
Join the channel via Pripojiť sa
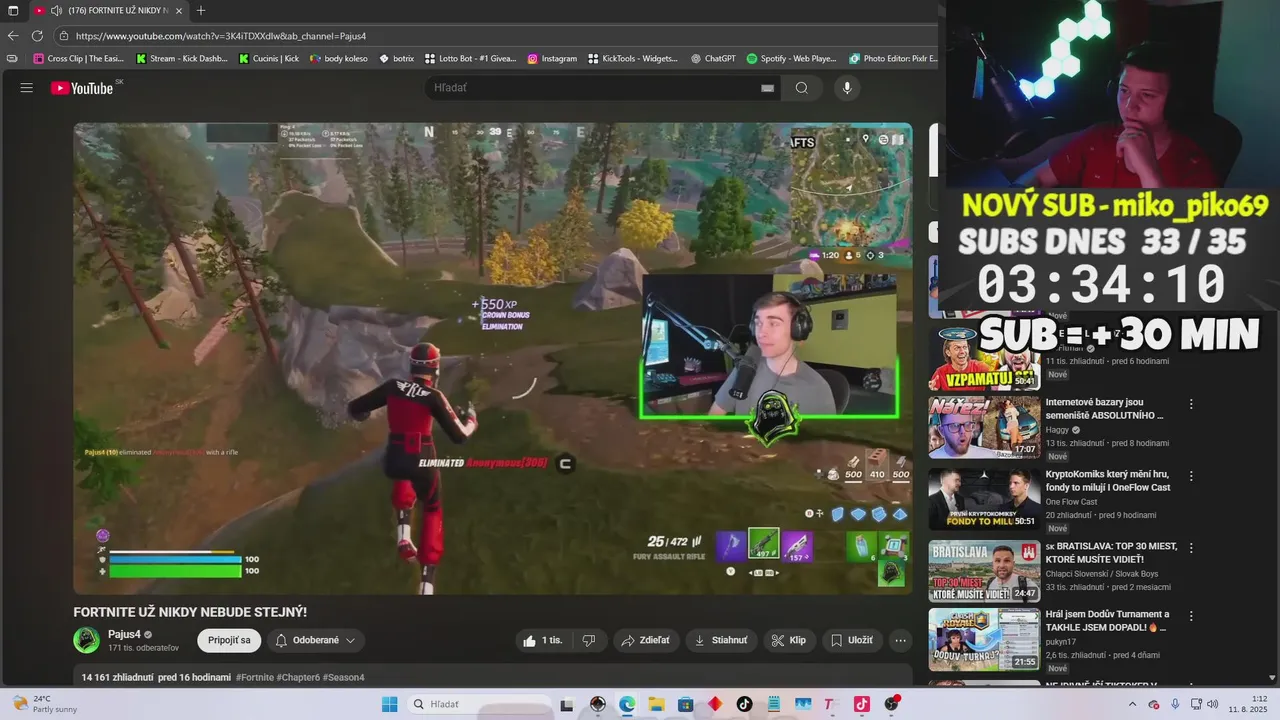pos(229,640)
